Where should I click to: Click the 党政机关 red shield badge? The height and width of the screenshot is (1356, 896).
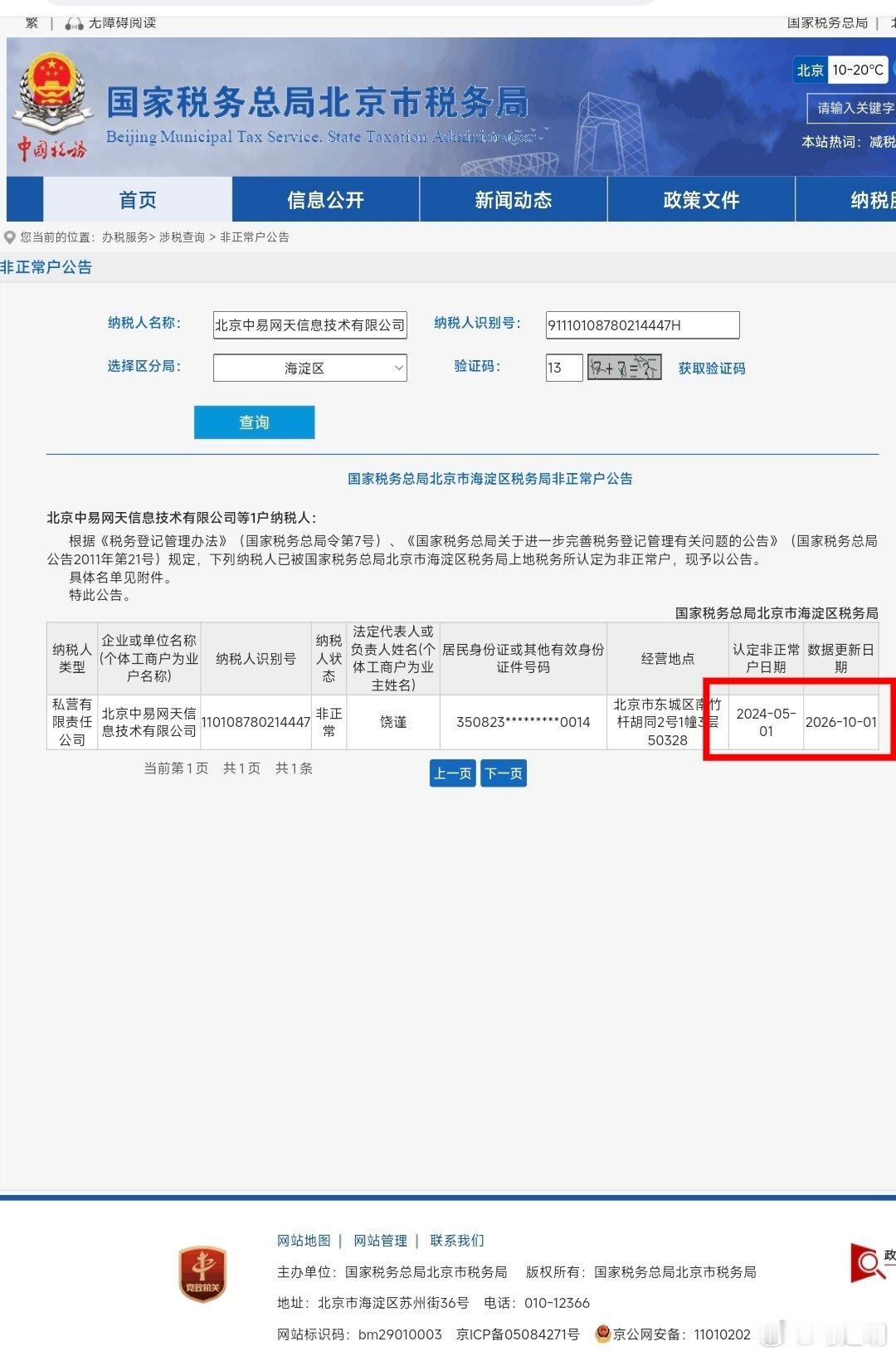[202, 1275]
